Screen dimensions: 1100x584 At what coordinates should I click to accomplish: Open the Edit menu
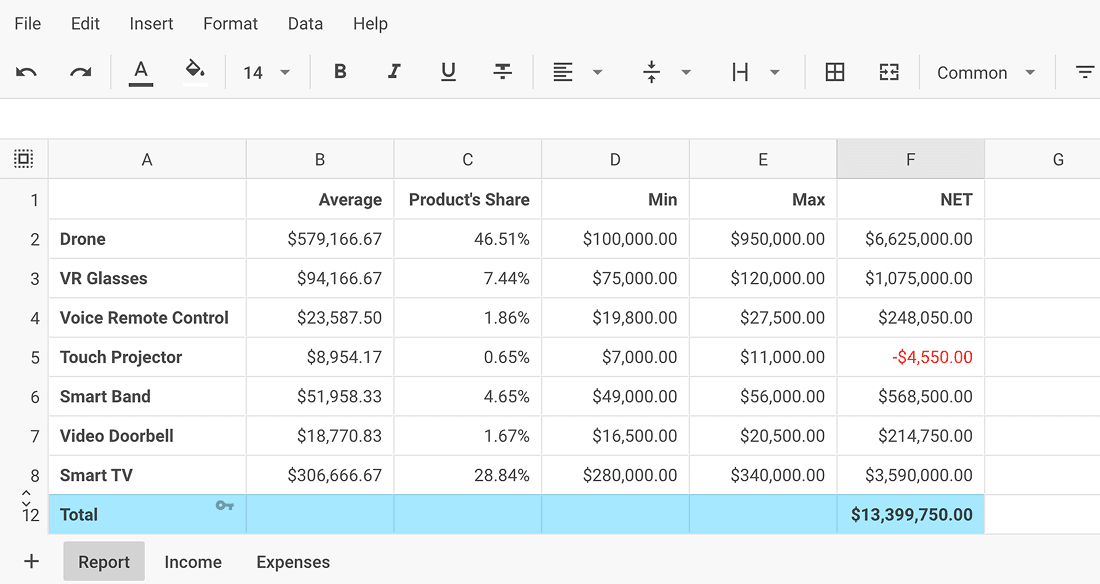(85, 24)
